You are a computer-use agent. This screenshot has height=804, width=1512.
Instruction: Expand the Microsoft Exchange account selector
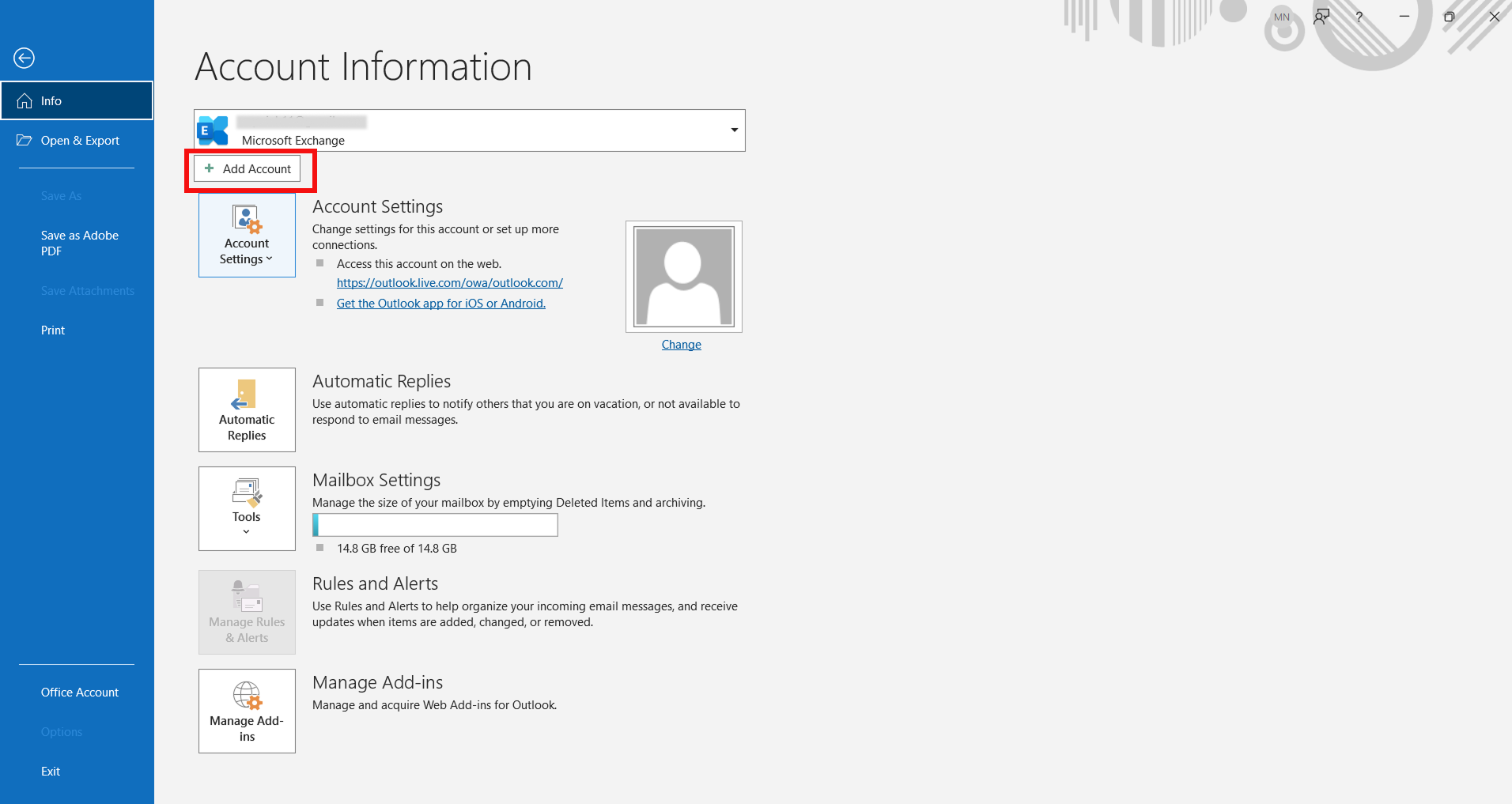(x=470, y=130)
